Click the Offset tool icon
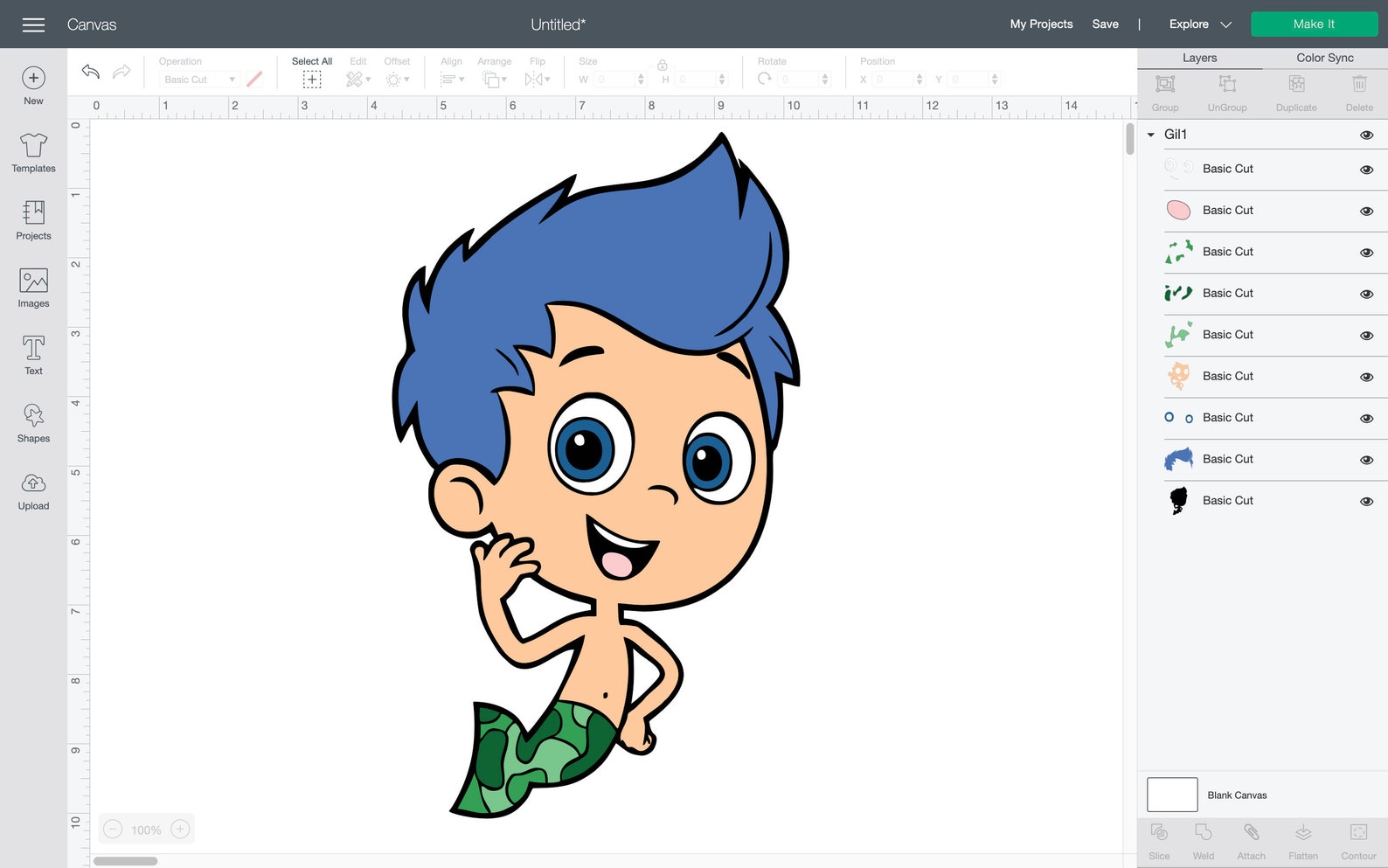The image size is (1388, 868). pyautogui.click(x=393, y=80)
